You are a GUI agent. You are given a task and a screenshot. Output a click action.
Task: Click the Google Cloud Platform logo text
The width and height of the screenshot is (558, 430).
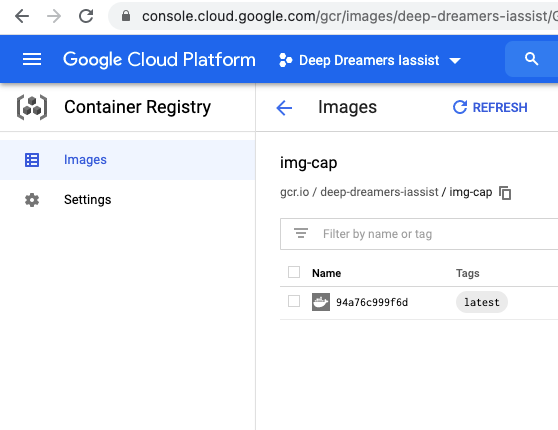coord(159,59)
